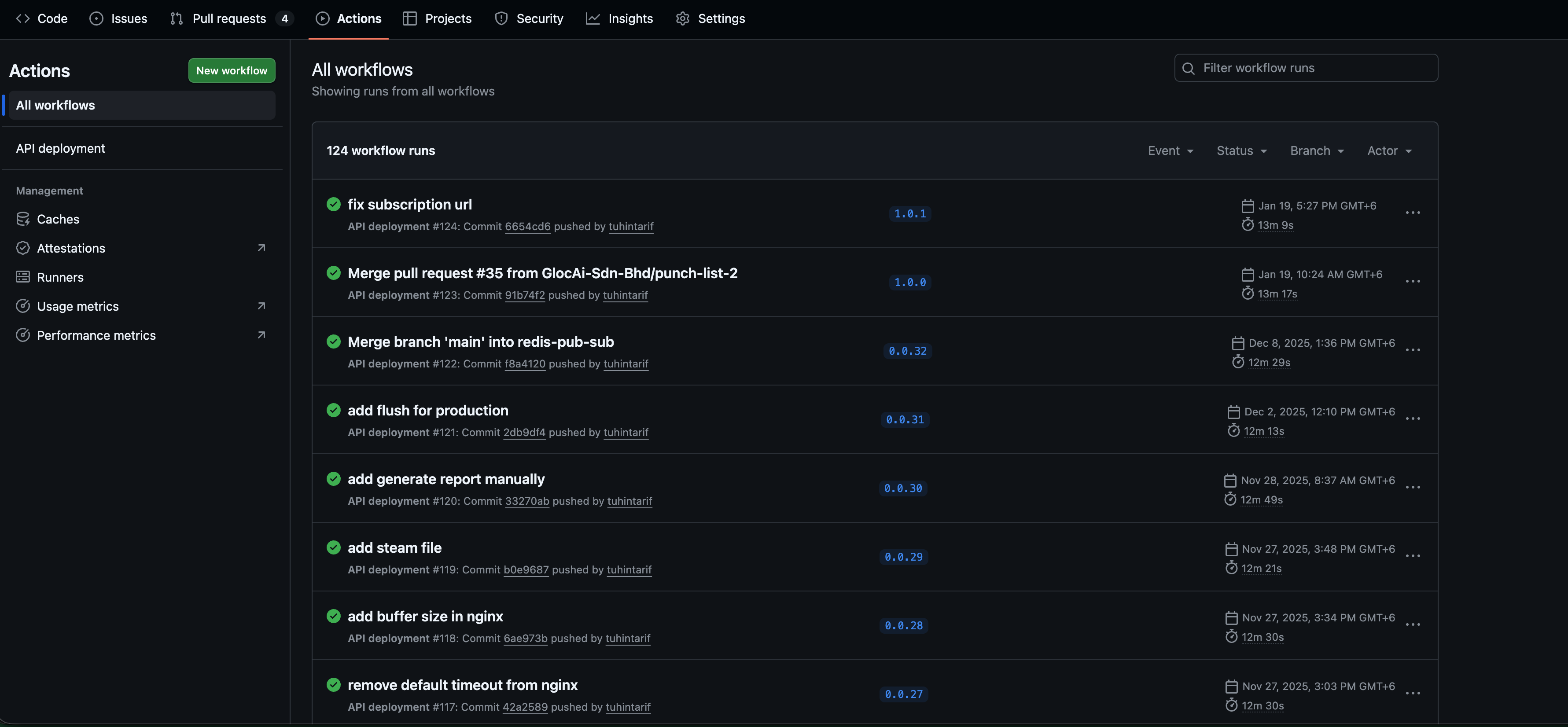Click the Attestations external link arrow
The width and height of the screenshot is (1568, 727).
261,248
